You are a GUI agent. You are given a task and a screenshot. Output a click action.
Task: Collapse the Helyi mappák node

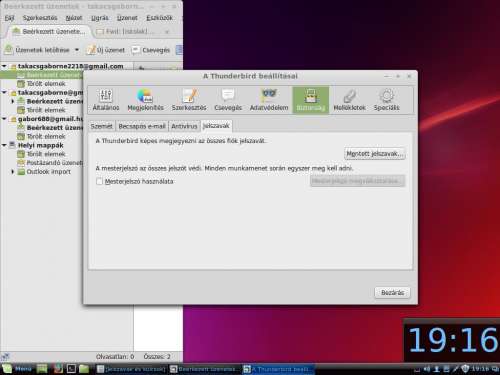pyautogui.click(x=4, y=145)
